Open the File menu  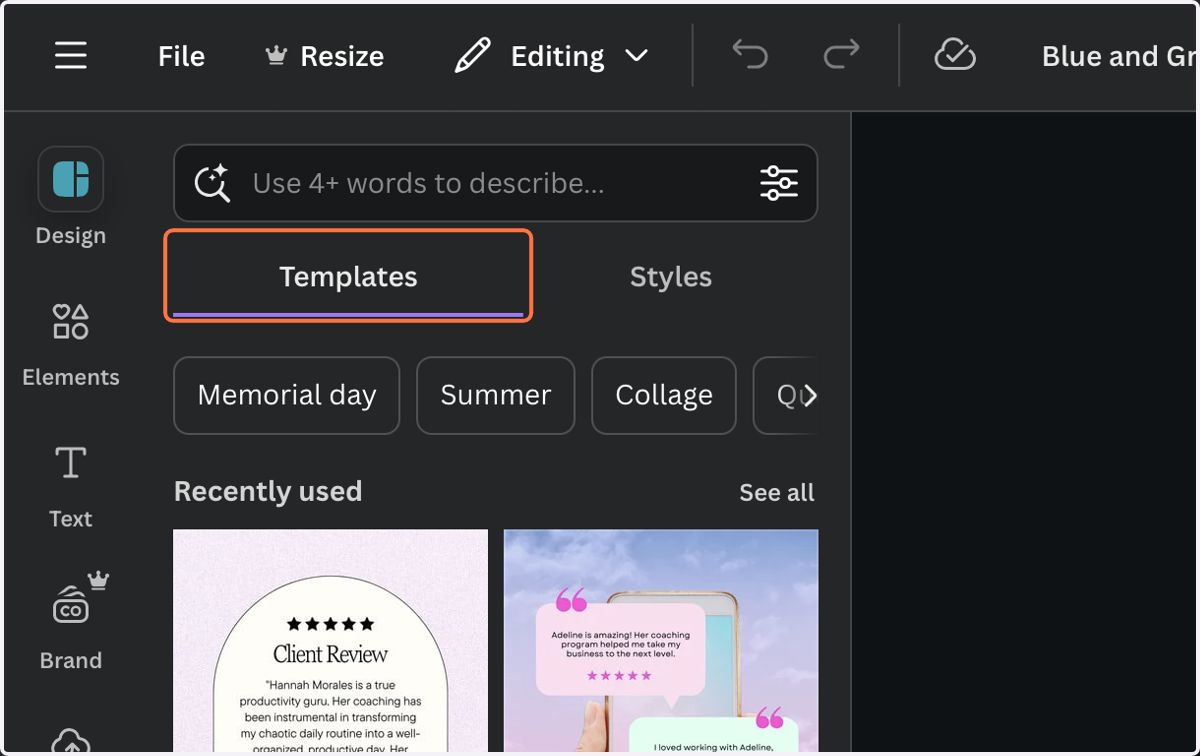click(181, 56)
